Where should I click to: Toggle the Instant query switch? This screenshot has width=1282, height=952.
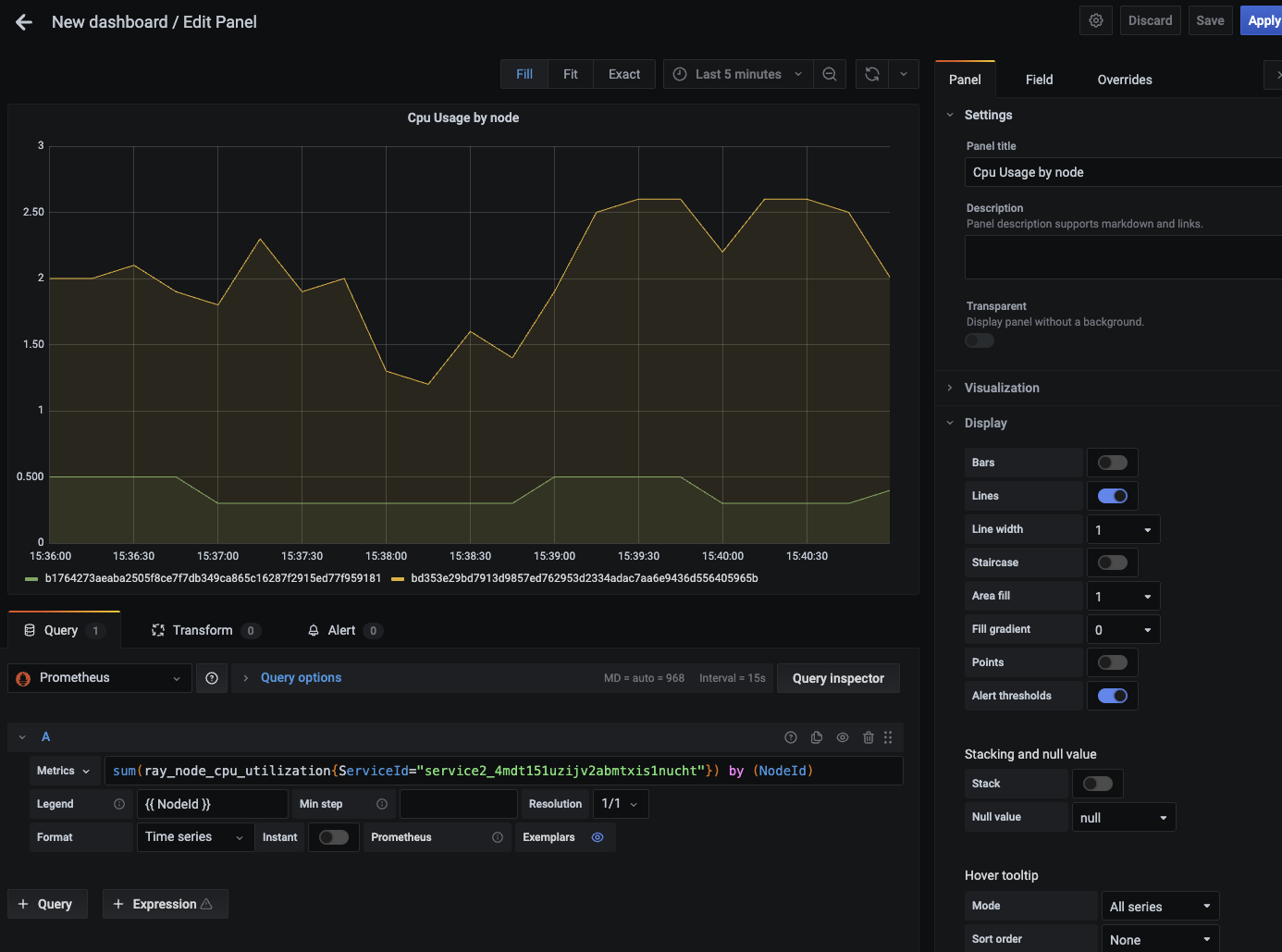(x=334, y=837)
